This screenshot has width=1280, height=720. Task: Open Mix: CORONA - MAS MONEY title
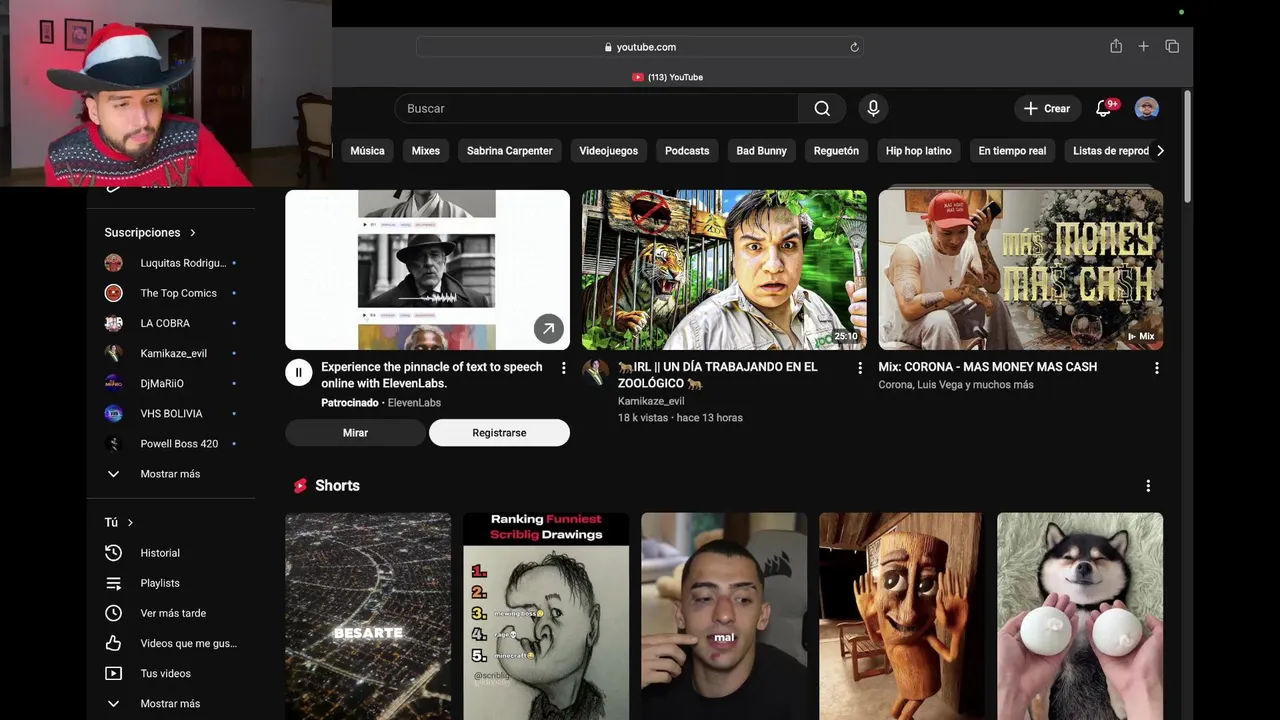coord(988,367)
